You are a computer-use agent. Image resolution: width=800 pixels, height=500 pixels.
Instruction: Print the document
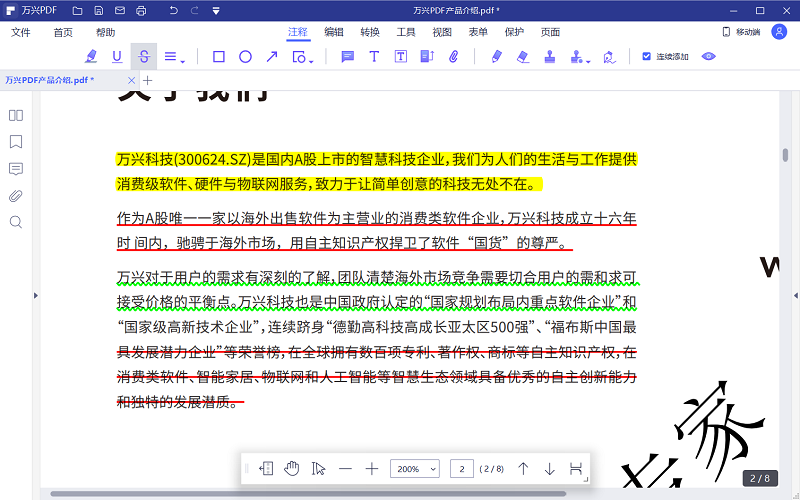[x=141, y=10]
